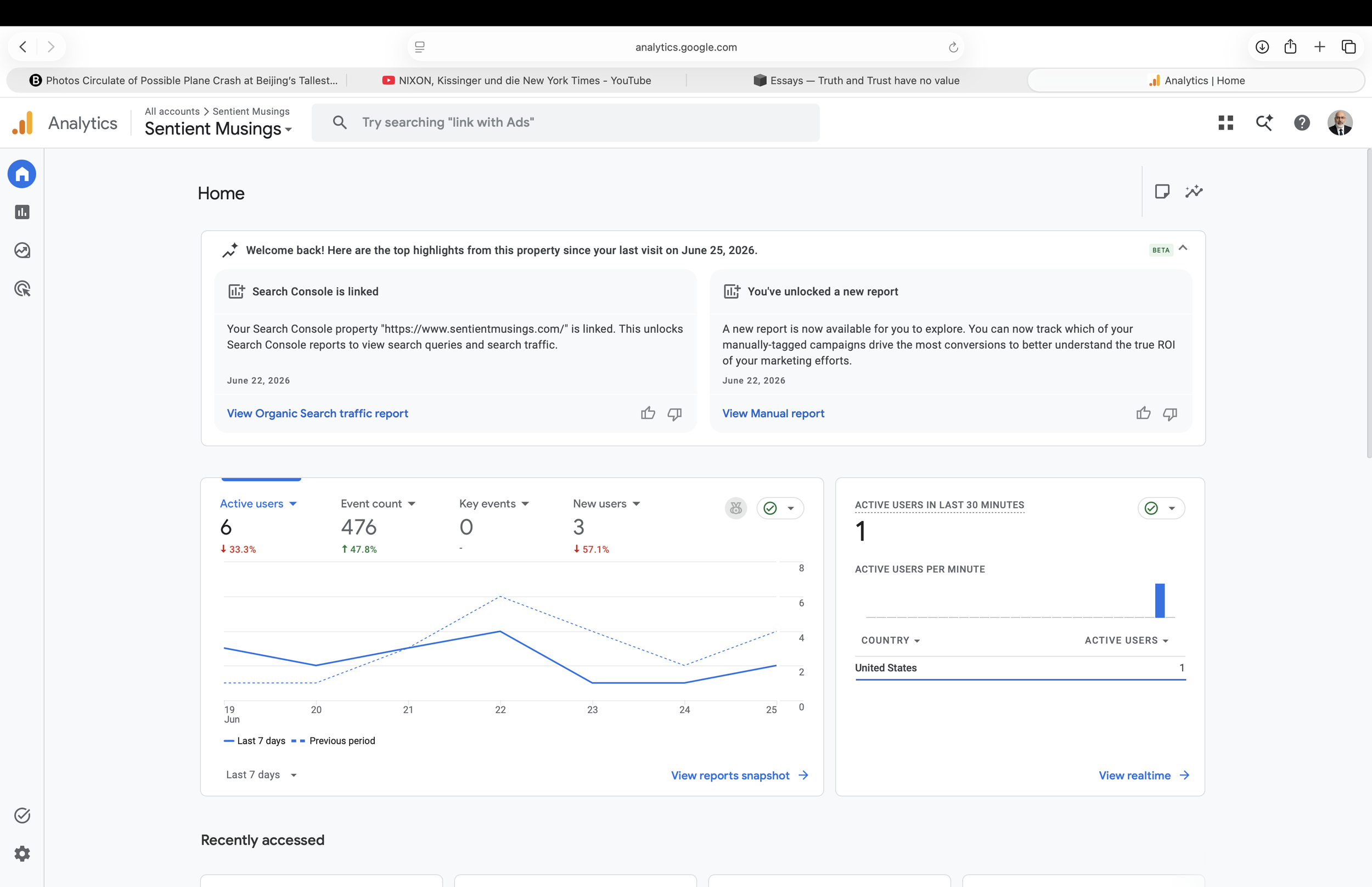Click the browser share icon

coord(1290,47)
